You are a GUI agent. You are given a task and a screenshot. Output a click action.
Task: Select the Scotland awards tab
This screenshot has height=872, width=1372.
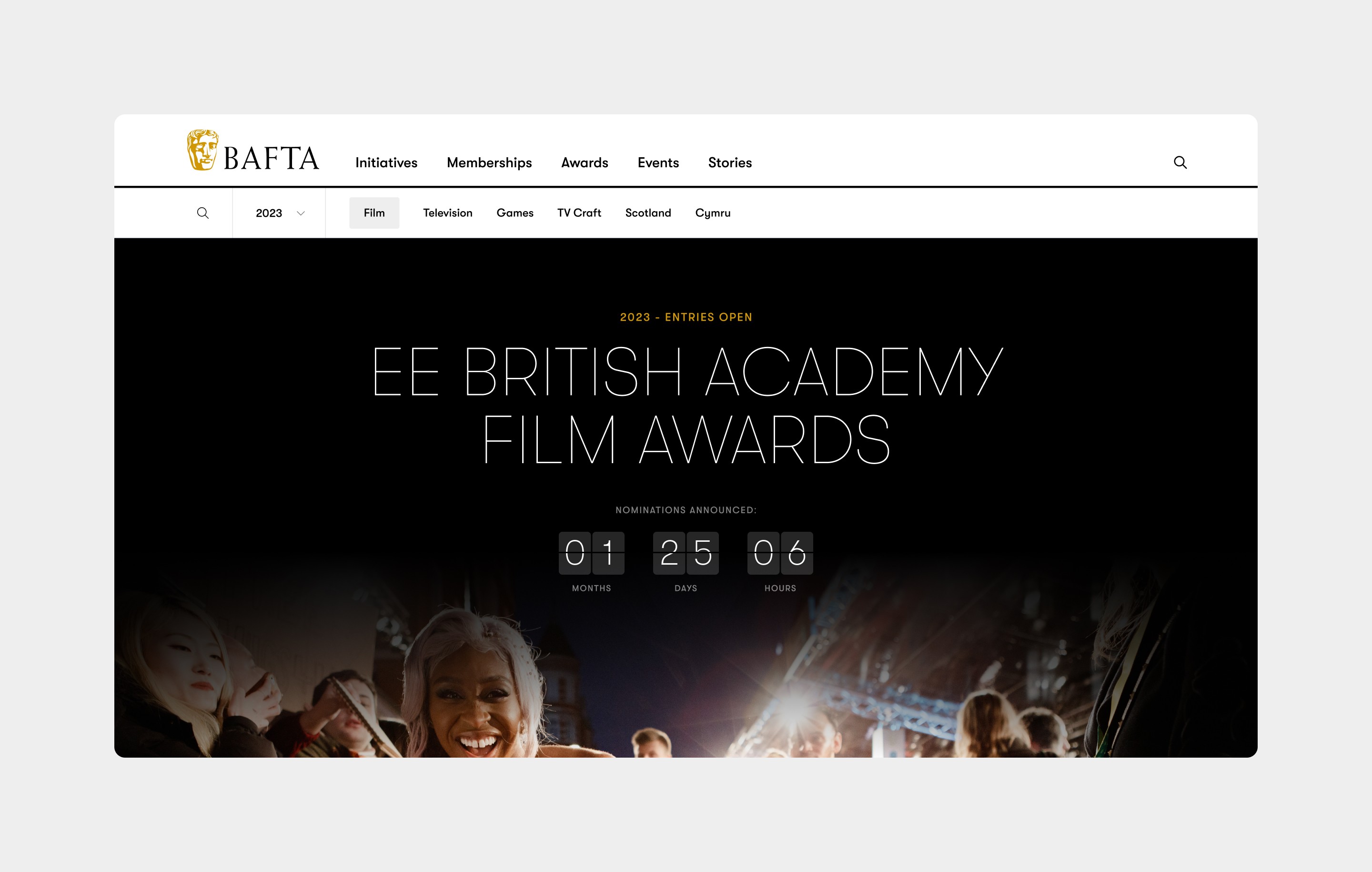pyautogui.click(x=648, y=213)
